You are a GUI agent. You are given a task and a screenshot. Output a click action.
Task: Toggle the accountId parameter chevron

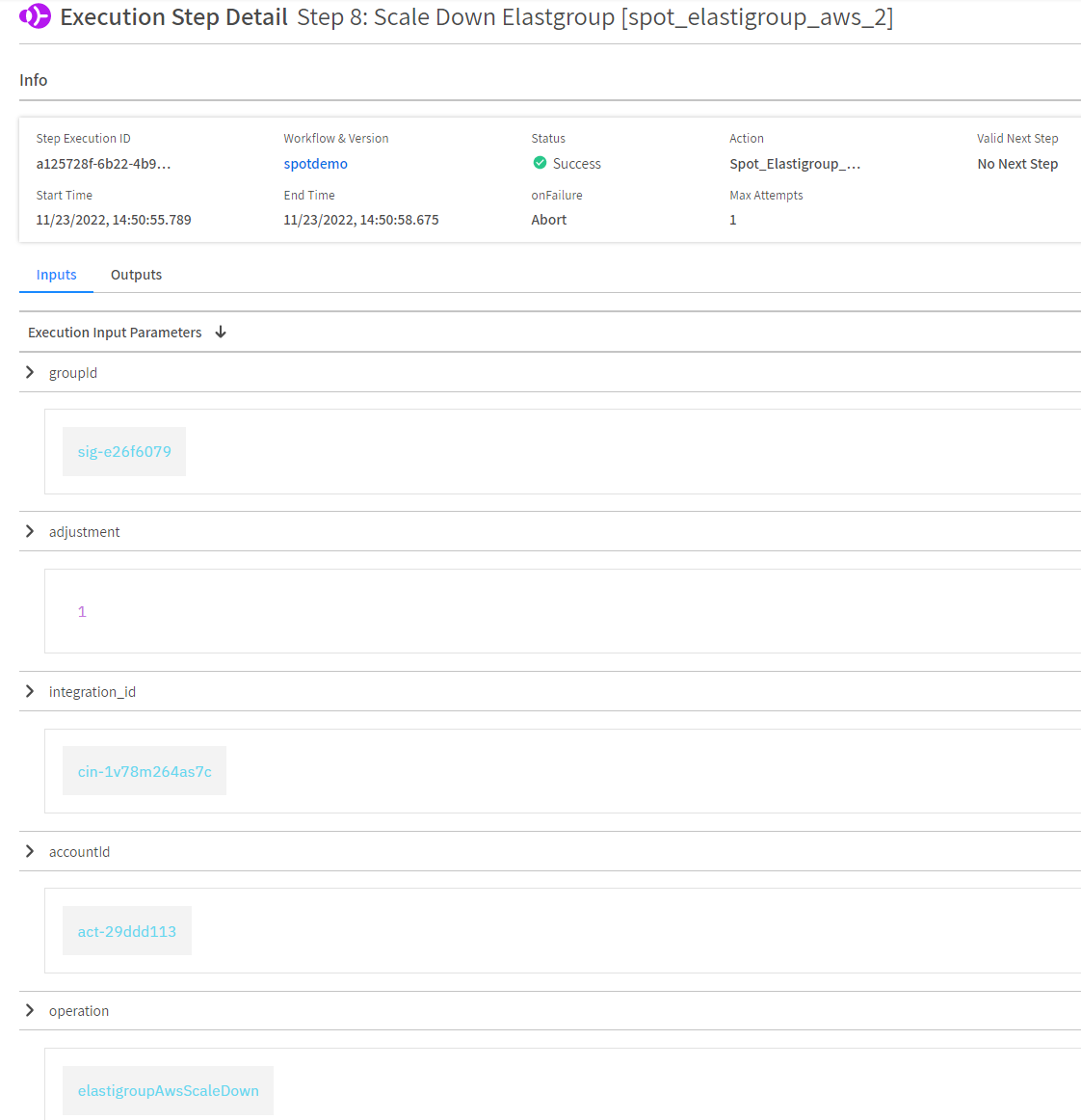[30, 851]
